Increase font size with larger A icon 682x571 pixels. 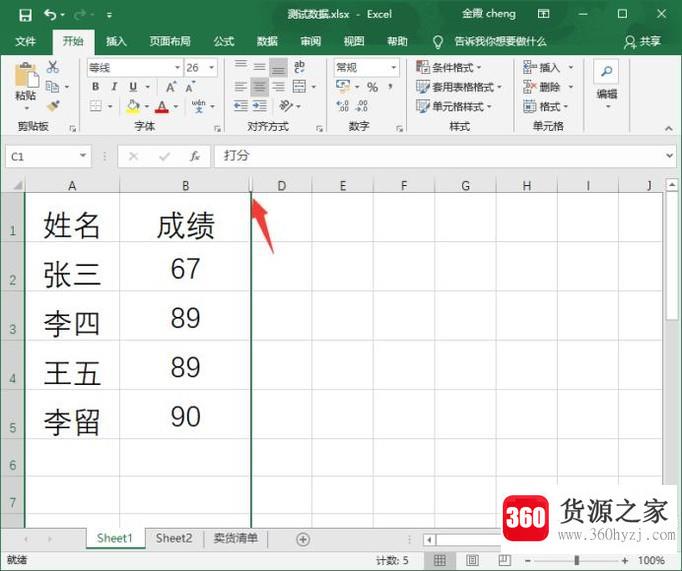coord(171,87)
